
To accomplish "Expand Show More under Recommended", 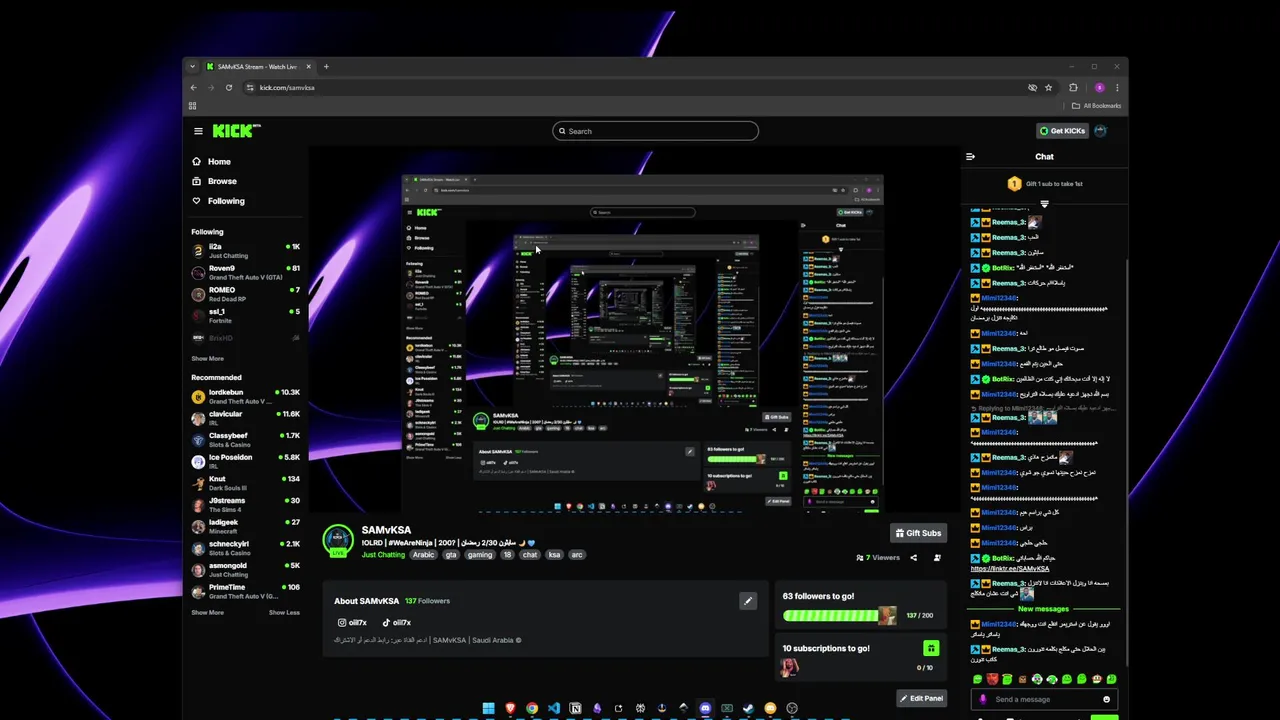I will (x=208, y=613).
